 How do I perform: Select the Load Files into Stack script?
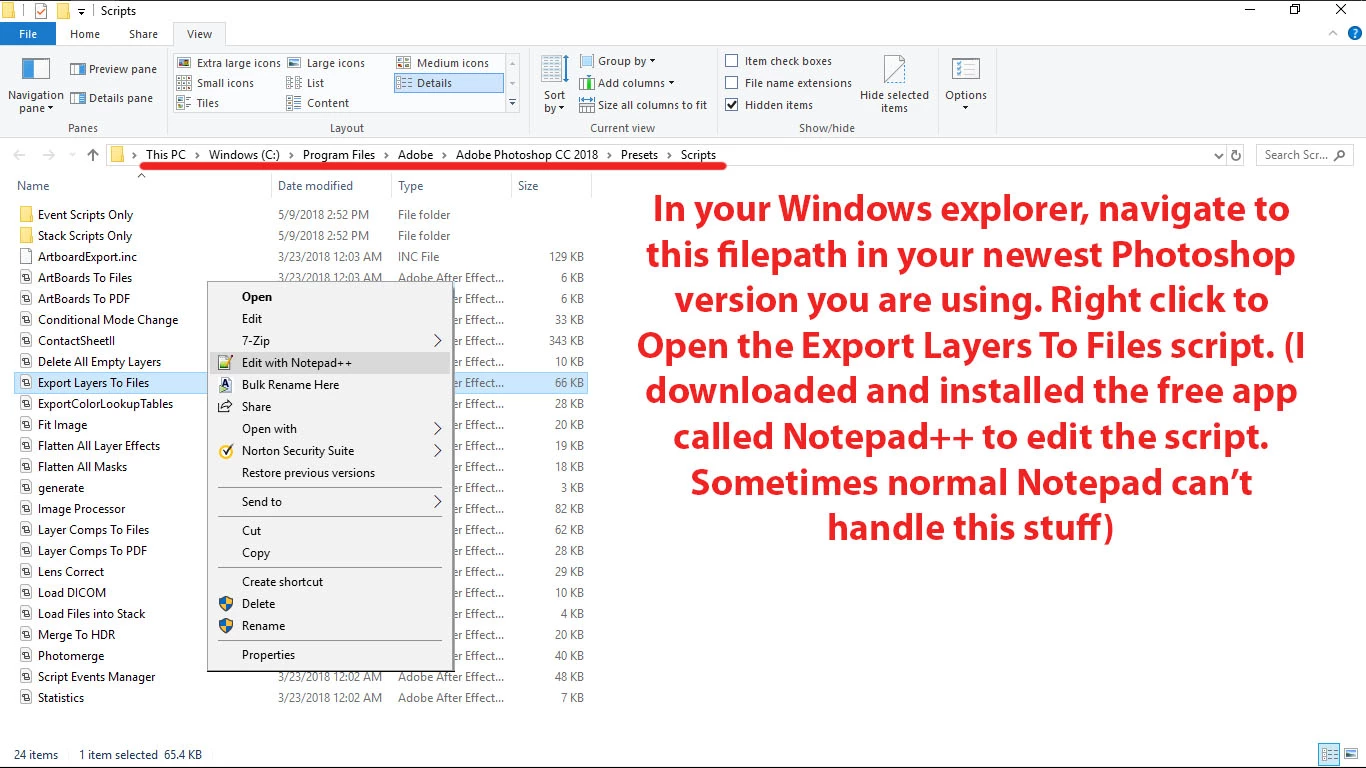[91, 614]
